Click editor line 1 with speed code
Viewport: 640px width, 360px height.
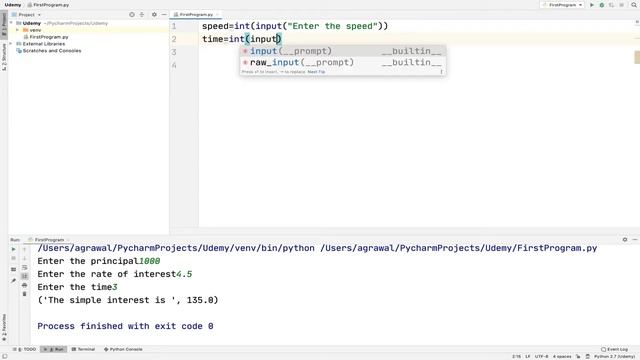295,26
